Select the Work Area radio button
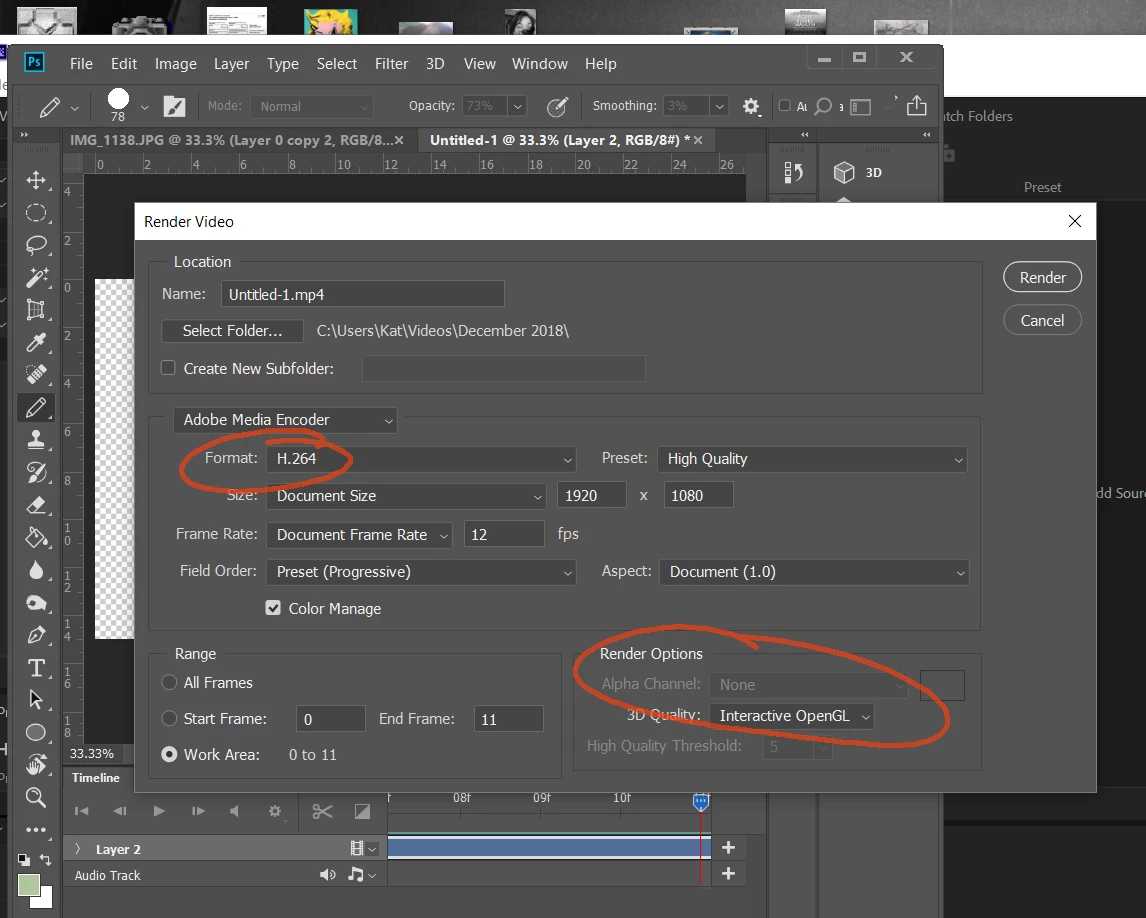Image resolution: width=1146 pixels, height=918 pixels. 169,754
